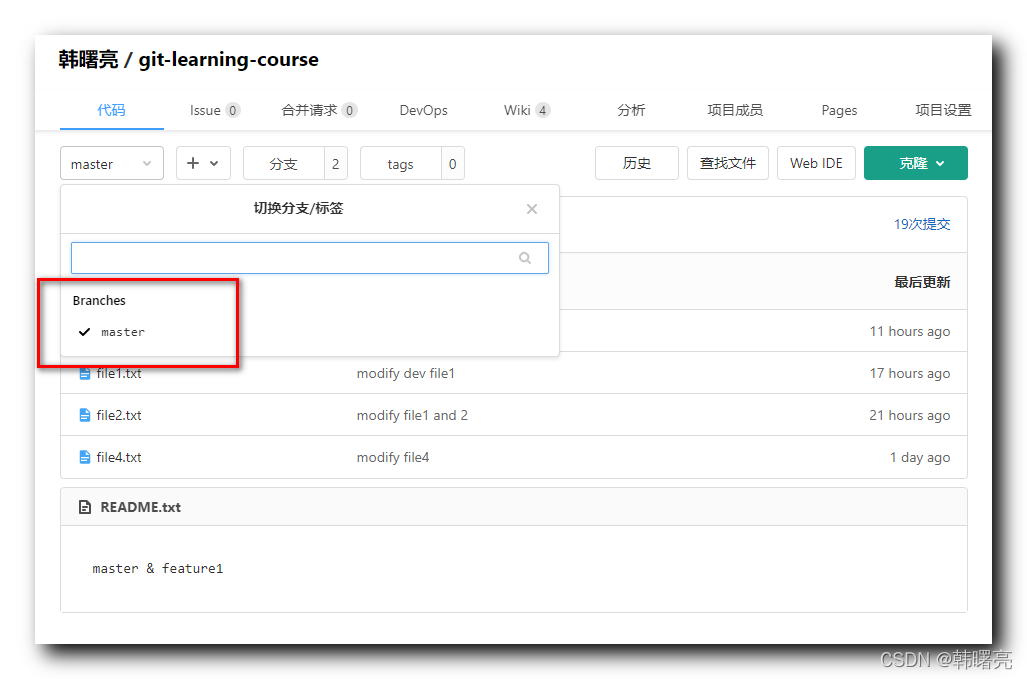Screen dimensions: 1027x679
Task: Click the branch search input field
Action: 310,258
